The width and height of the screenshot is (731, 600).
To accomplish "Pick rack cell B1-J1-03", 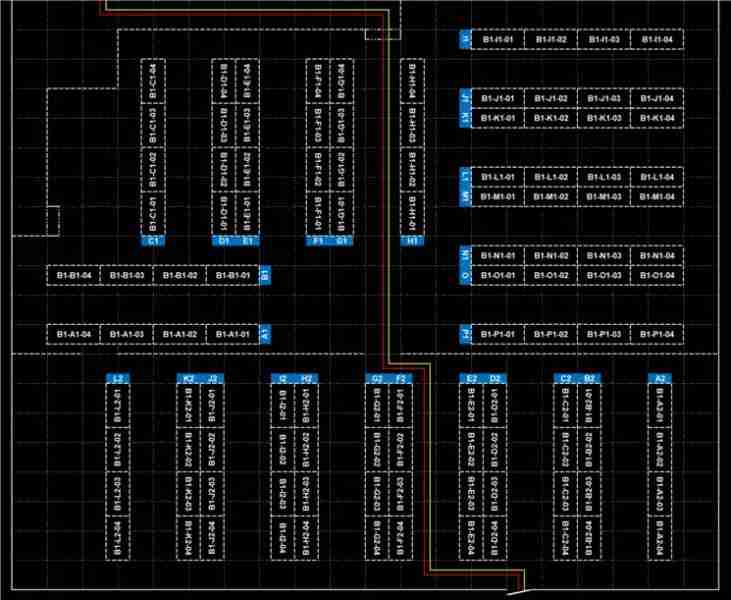I will [x=604, y=98].
